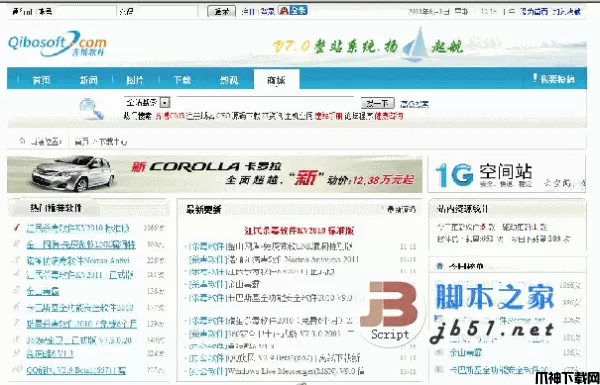This screenshot has width=600, height=385.
Task: Open the Norton Antivirus hot software link
Action: 78,260
